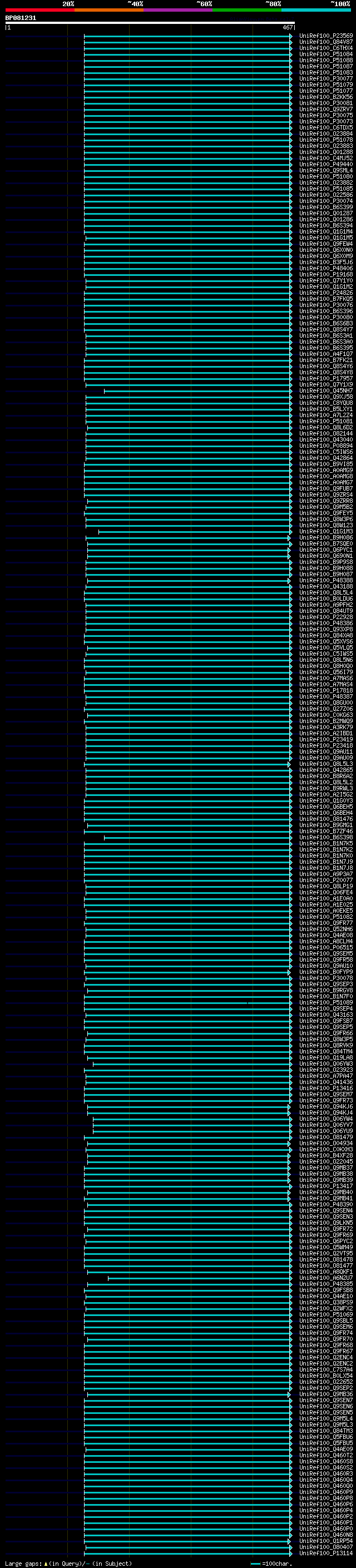Click the BP081231 query name
The image size is (356, 1568).
(x=21, y=18)
